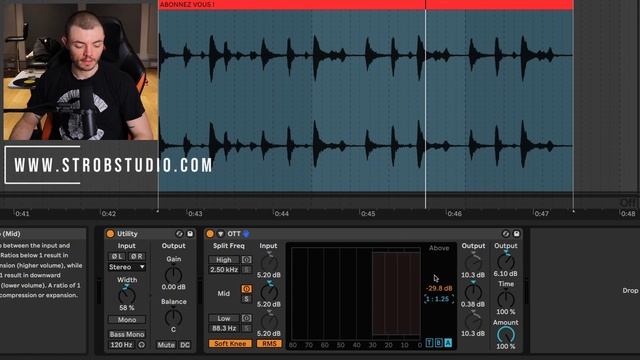Screen dimensions: 640x360
Task: Toggle the High band activator icon
Action: 246,260
